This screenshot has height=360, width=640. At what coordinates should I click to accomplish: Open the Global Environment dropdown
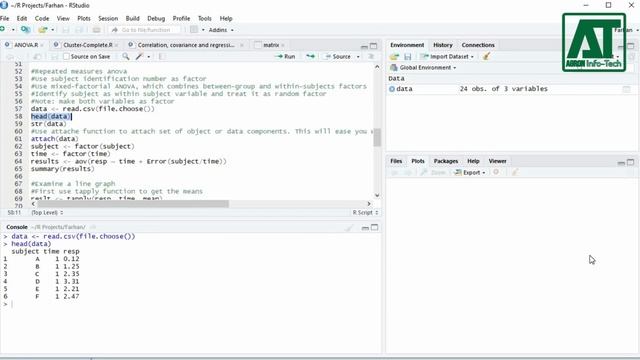(424, 67)
